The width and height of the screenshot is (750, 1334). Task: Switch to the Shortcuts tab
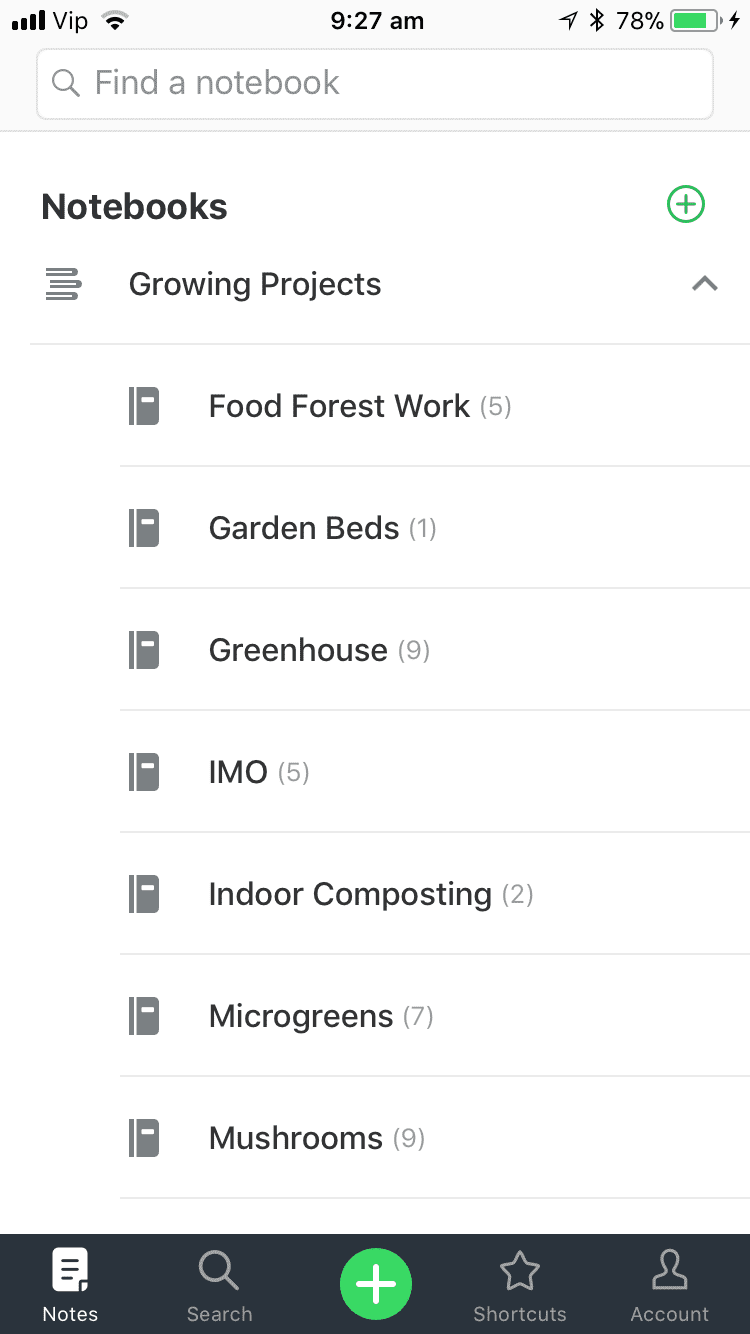tap(520, 1285)
